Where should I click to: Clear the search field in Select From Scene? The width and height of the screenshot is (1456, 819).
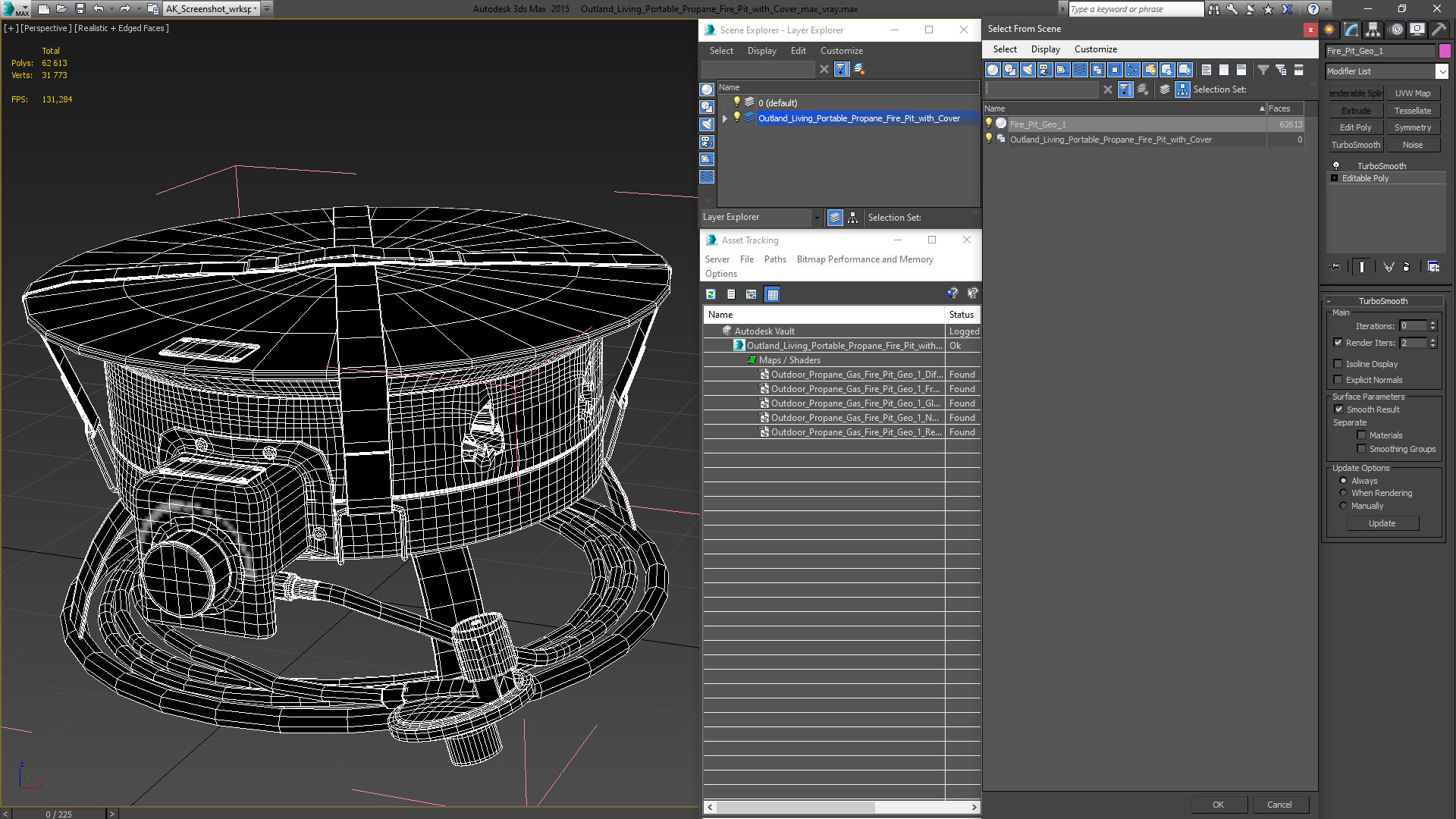tap(1108, 89)
